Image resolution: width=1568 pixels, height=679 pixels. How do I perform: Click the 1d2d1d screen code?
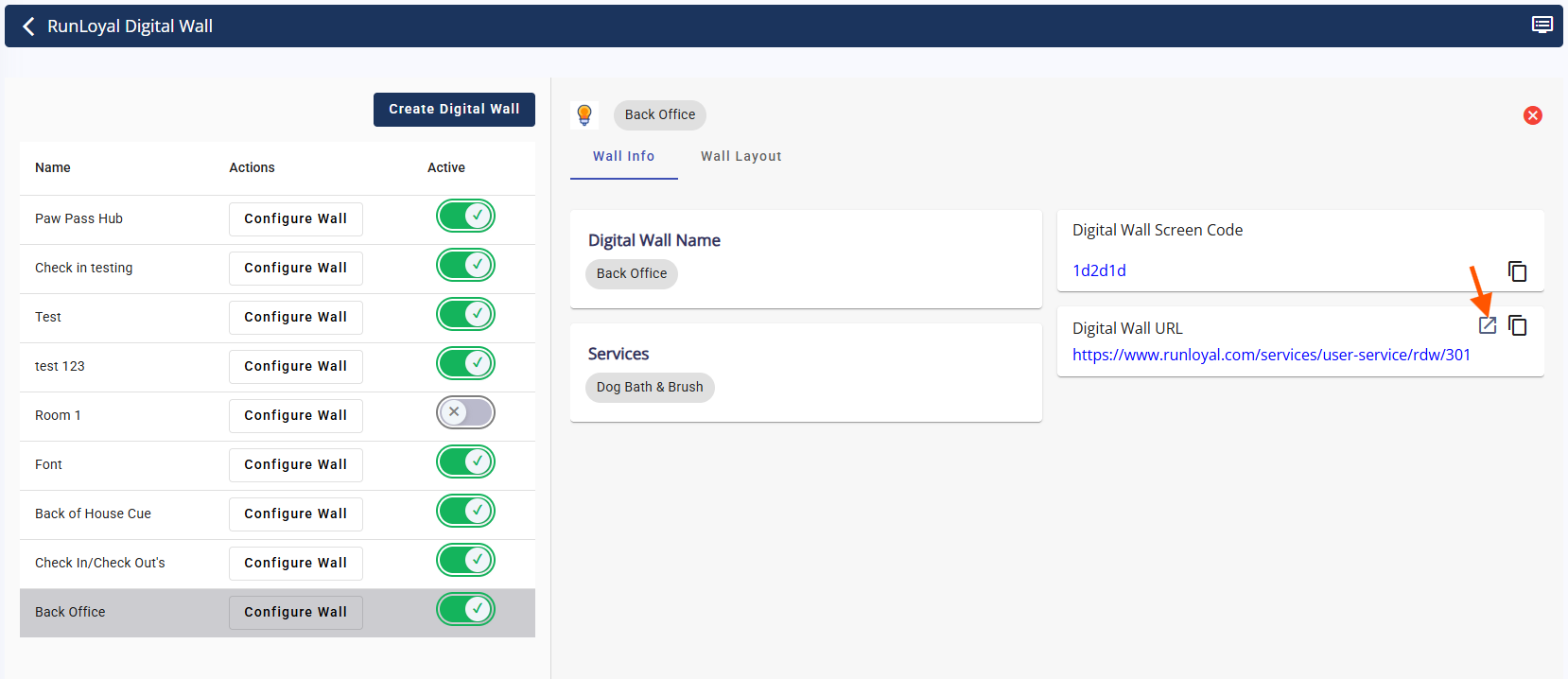pos(1099,270)
